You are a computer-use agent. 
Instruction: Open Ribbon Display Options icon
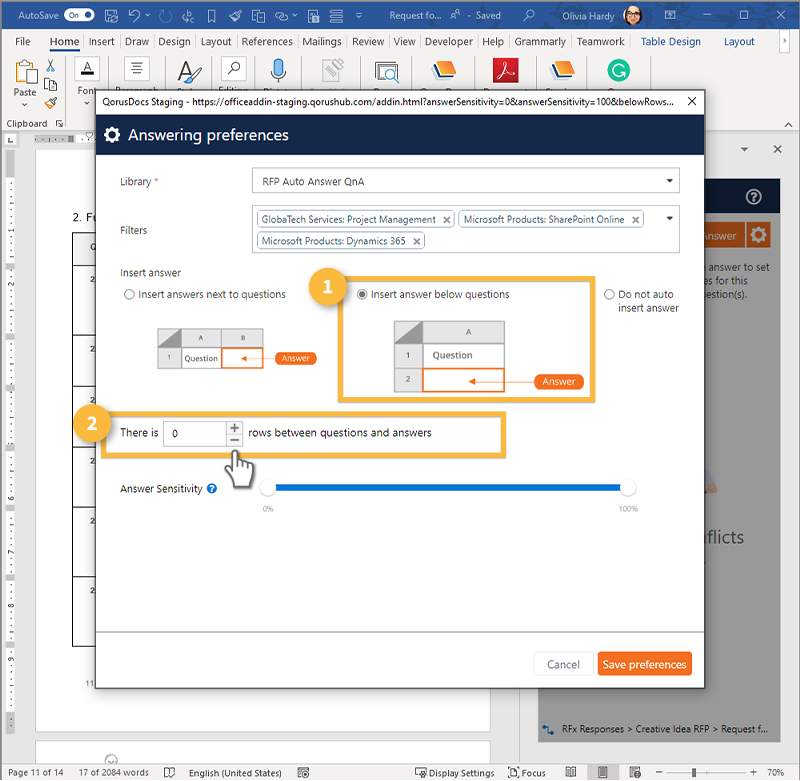(x=670, y=15)
